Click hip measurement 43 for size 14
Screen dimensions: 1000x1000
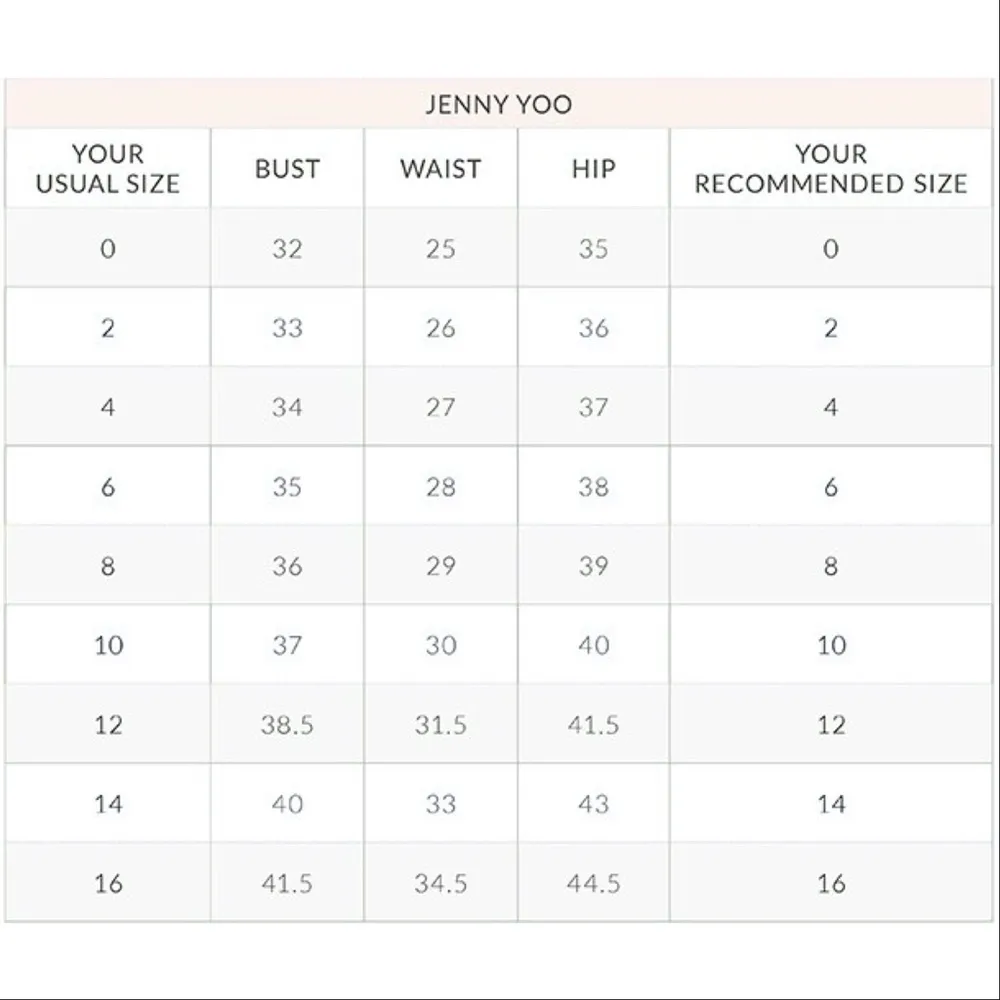pos(593,804)
